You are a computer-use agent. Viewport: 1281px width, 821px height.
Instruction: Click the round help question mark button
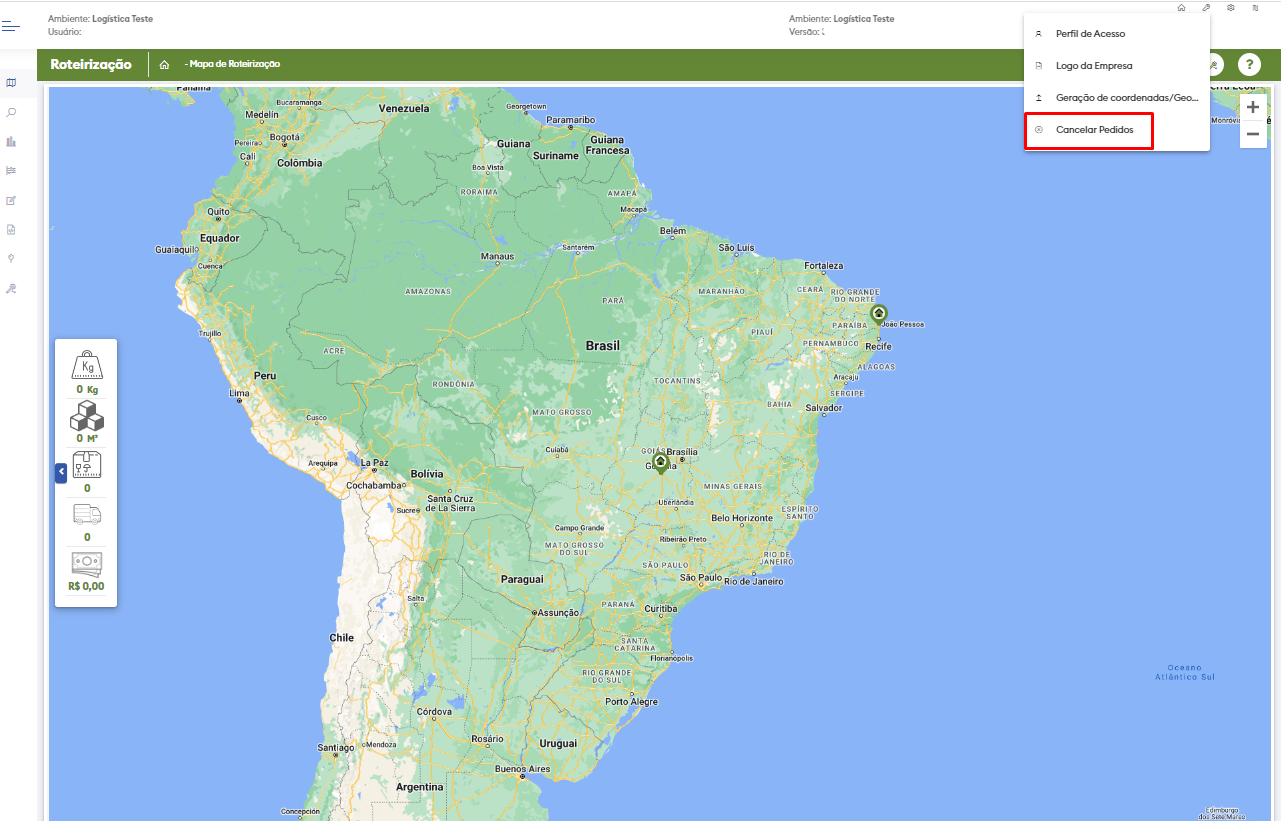pyautogui.click(x=1249, y=64)
